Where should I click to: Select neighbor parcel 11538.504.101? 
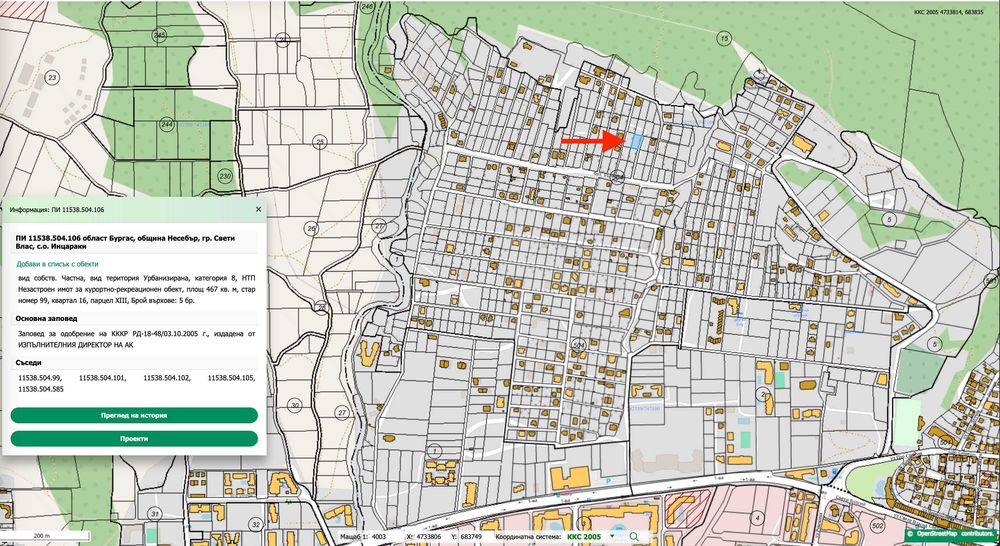coord(103,378)
